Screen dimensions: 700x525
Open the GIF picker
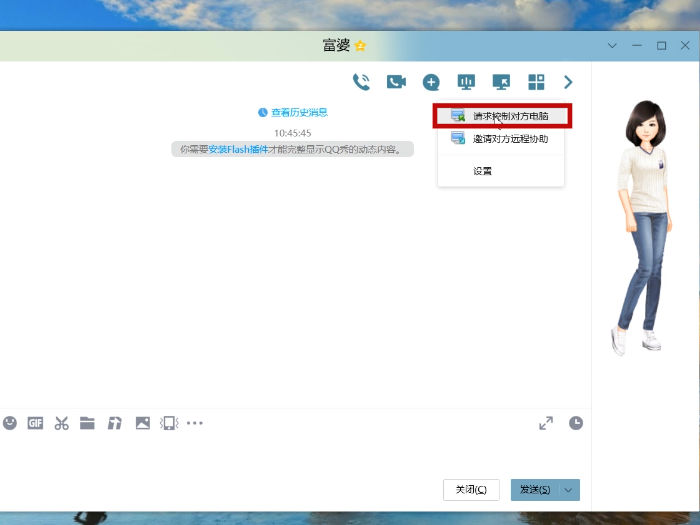(35, 423)
